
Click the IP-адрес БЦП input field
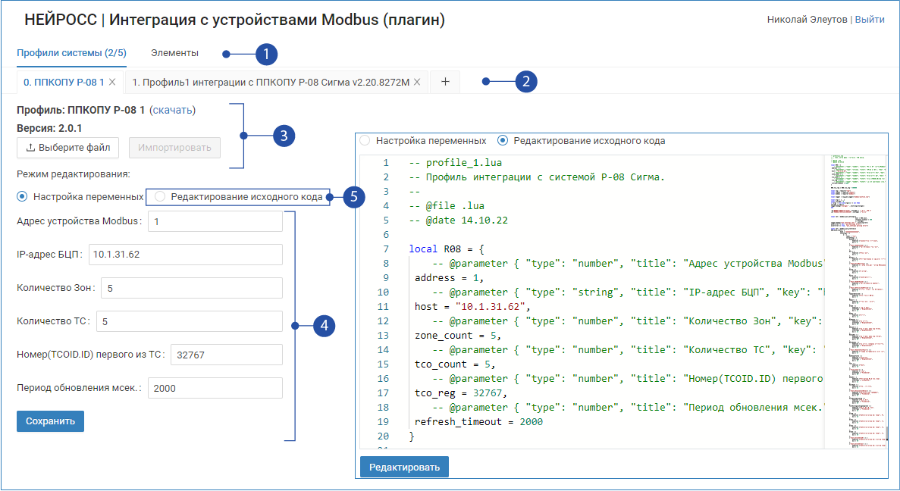tap(185, 254)
